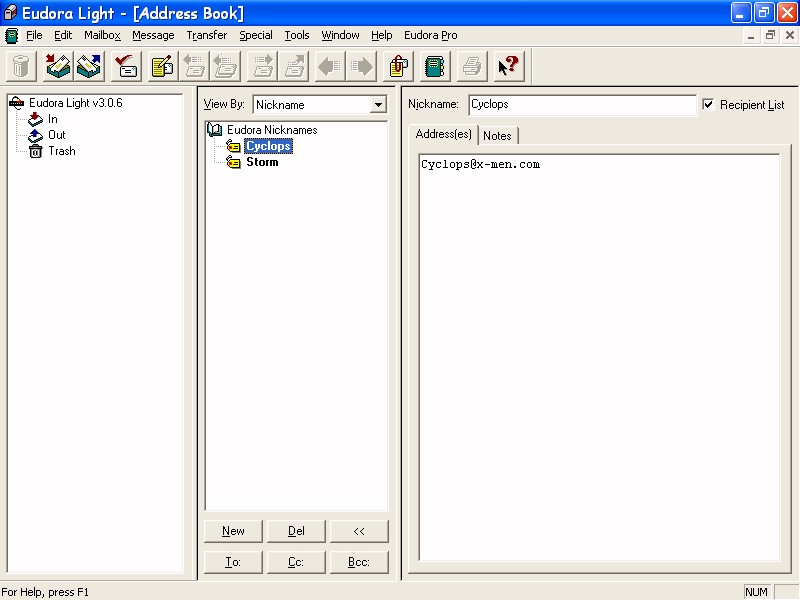Select the Address(es) tab
This screenshot has width=800, height=600.
click(x=443, y=134)
